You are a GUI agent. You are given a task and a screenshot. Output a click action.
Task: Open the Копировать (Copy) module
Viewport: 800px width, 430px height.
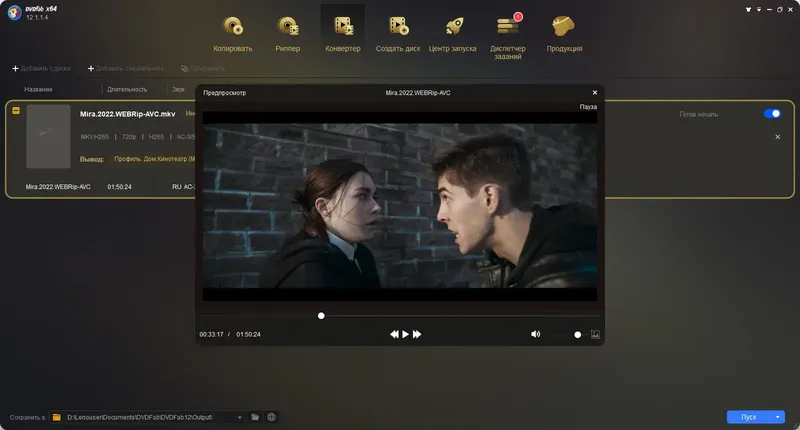233,34
